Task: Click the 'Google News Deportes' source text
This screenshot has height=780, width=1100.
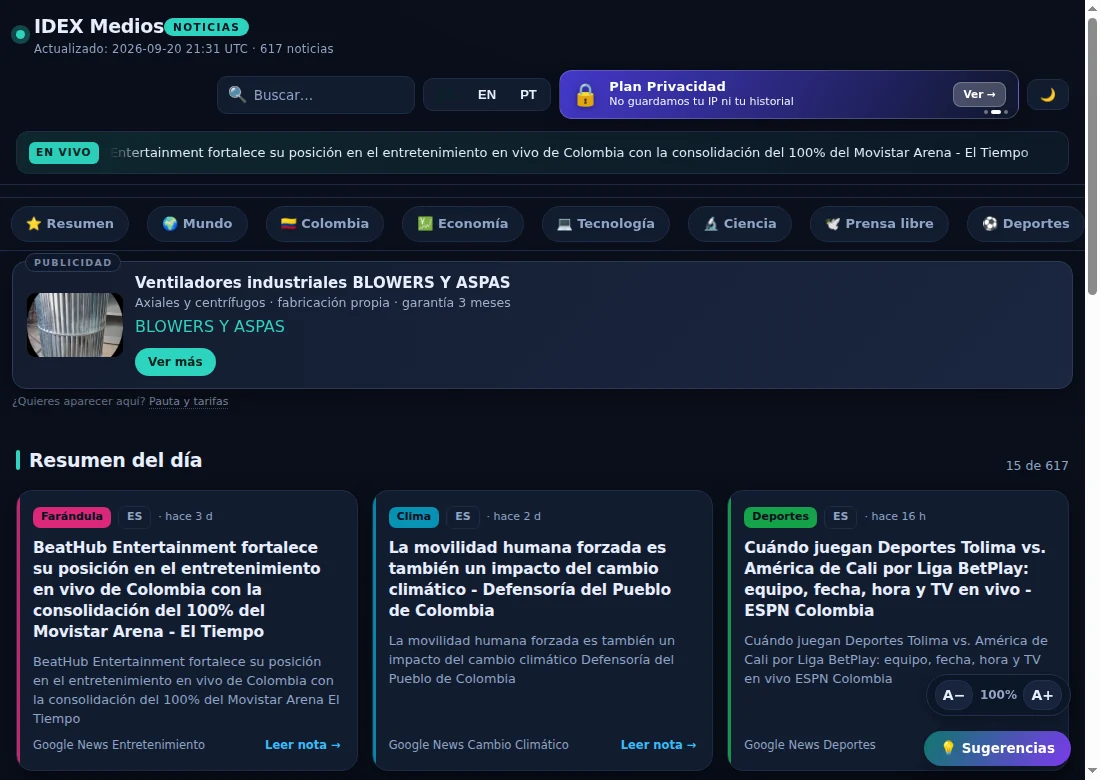Action: 810,745
